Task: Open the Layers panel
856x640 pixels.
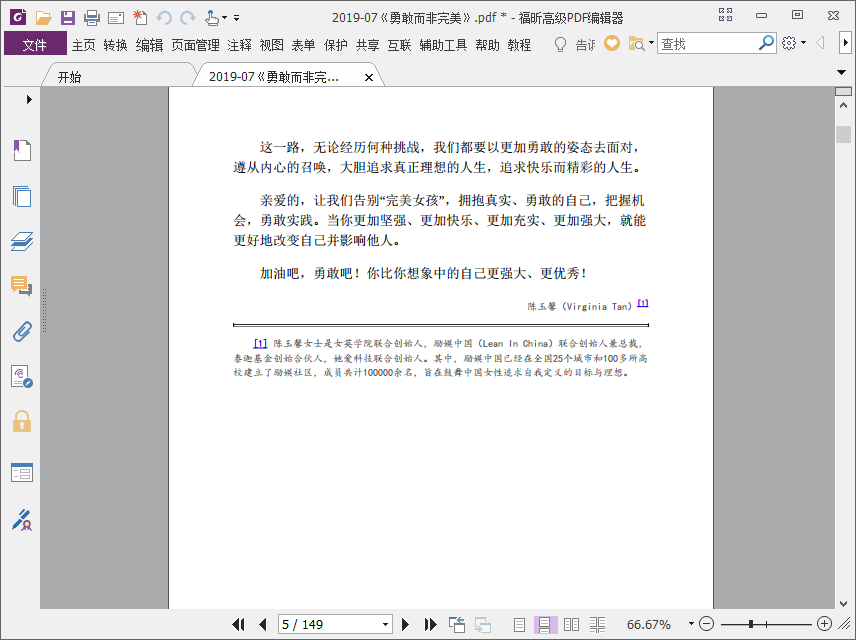Action: tap(22, 241)
